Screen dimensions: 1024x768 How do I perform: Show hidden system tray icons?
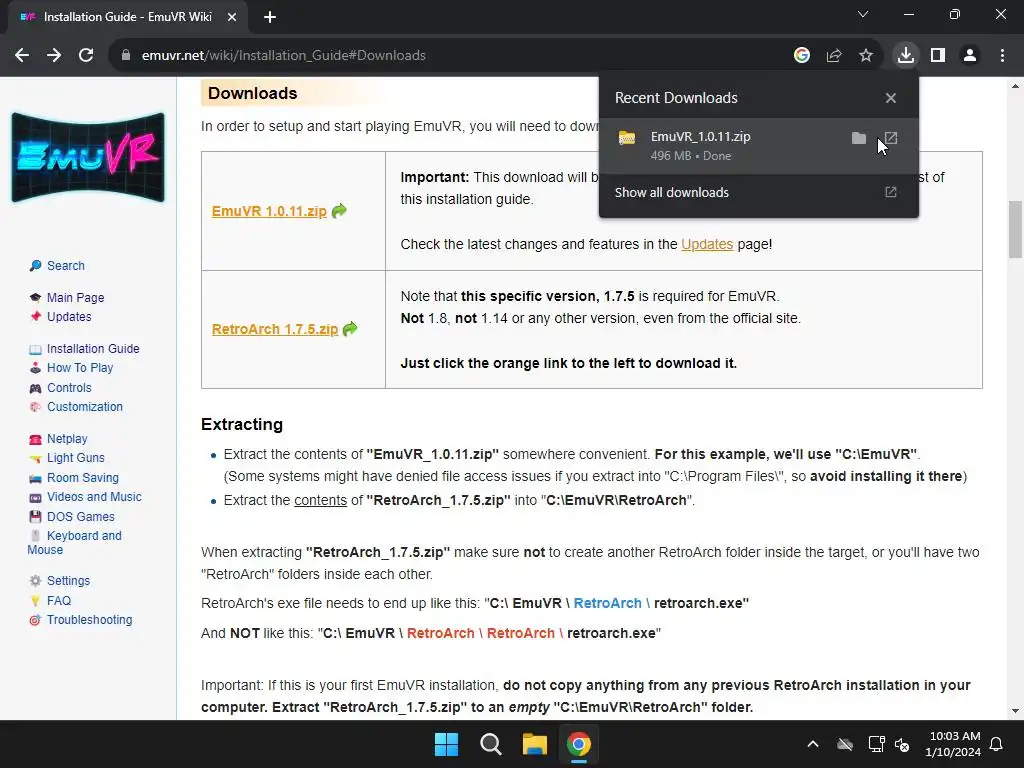(813, 744)
